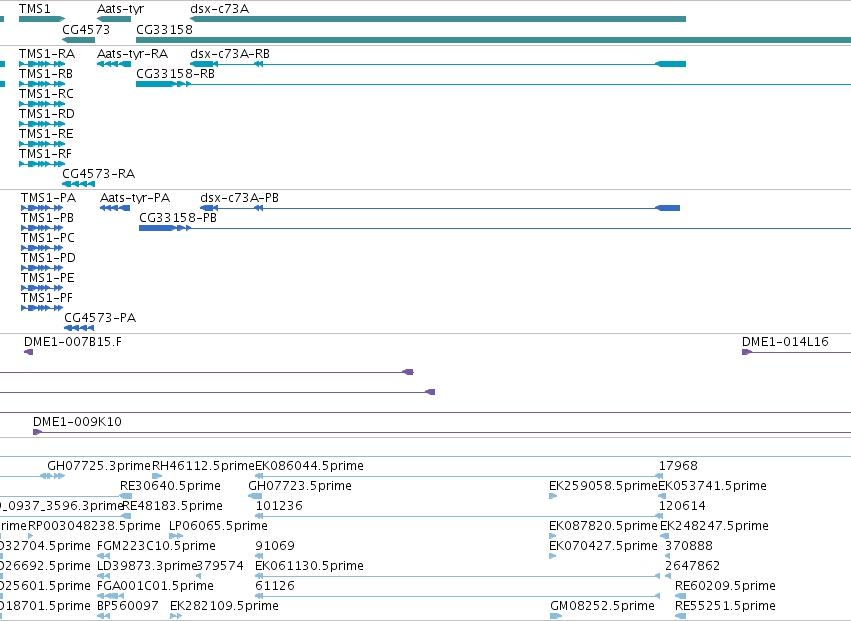The image size is (851, 621).
Task: Select the TMS1 gene bar
Action: (x=42, y=19)
